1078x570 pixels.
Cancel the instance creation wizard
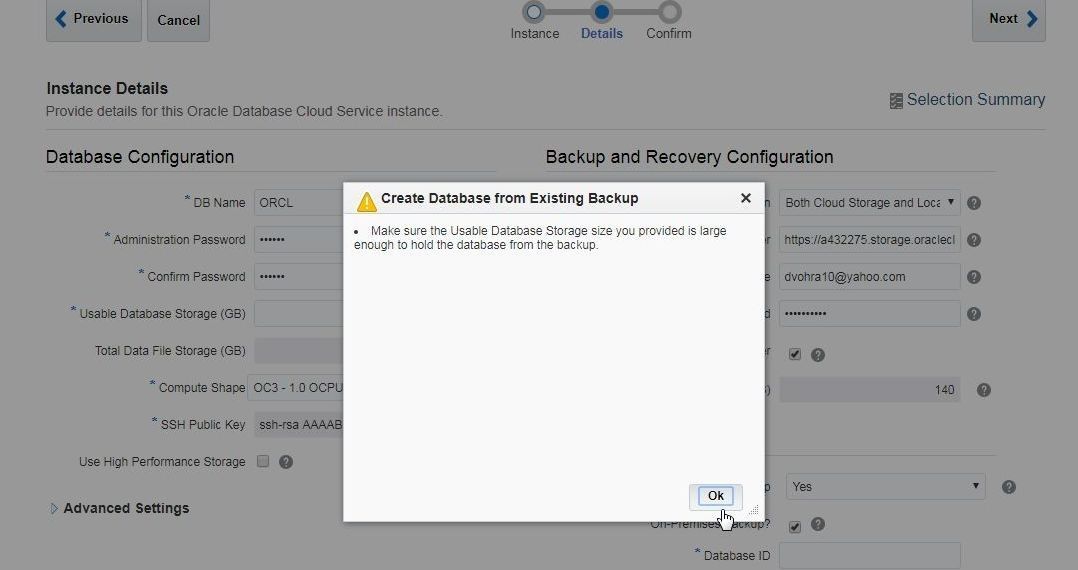click(178, 20)
